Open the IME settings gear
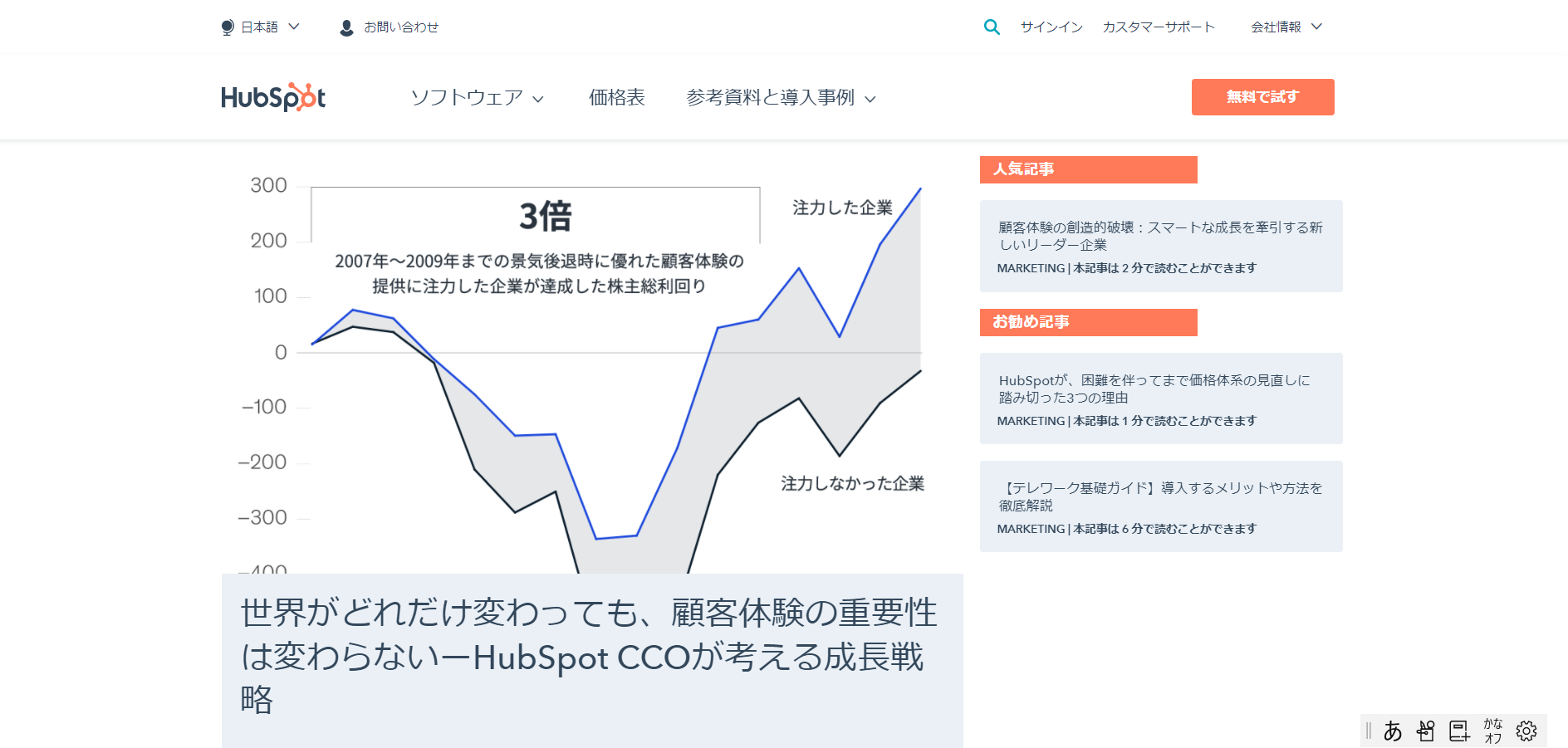This screenshot has height=748, width=1568. pyautogui.click(x=1526, y=731)
